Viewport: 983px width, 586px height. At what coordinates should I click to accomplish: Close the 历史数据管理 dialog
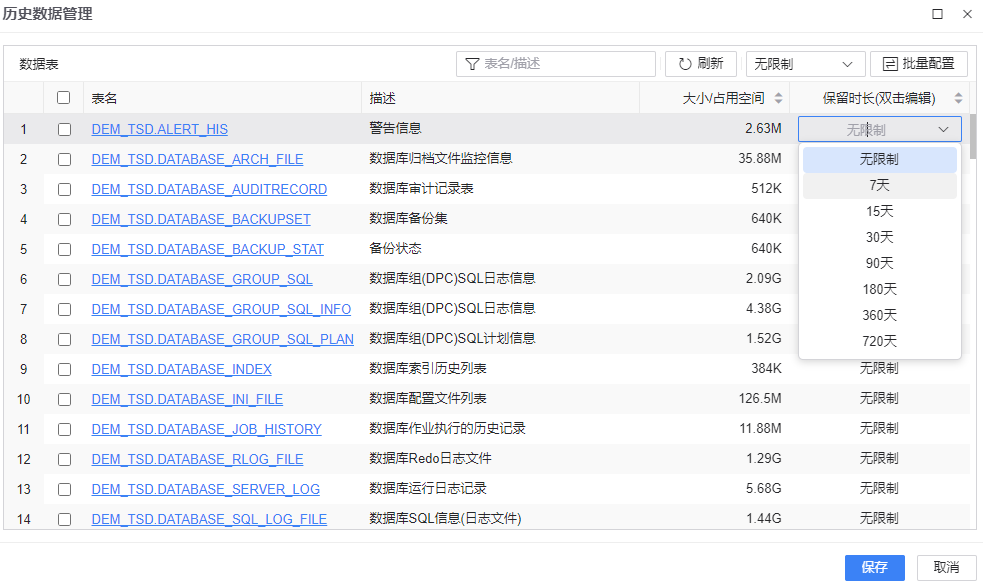pos(967,14)
